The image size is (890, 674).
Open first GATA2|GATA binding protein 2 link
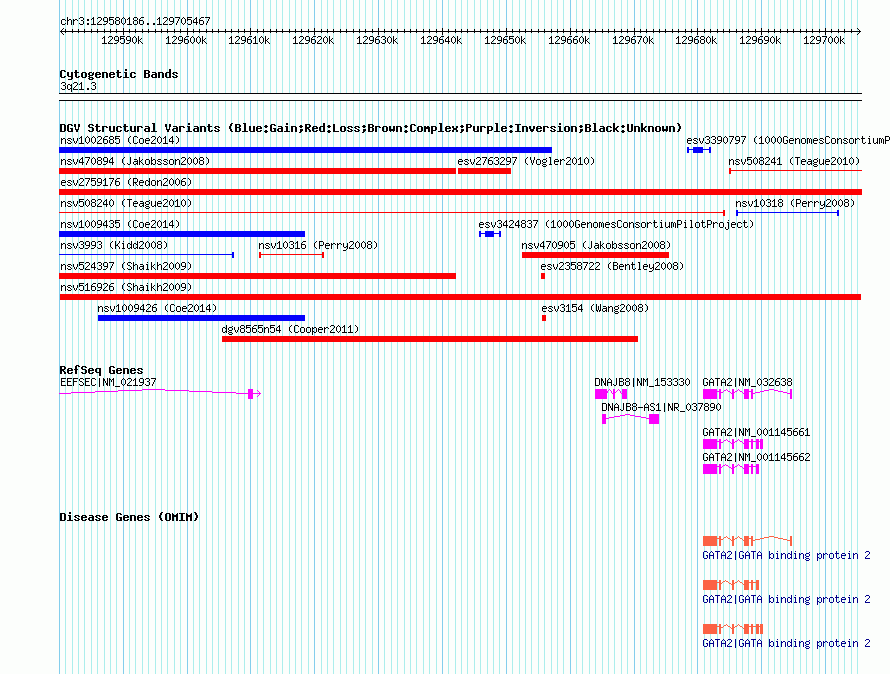click(x=786, y=555)
